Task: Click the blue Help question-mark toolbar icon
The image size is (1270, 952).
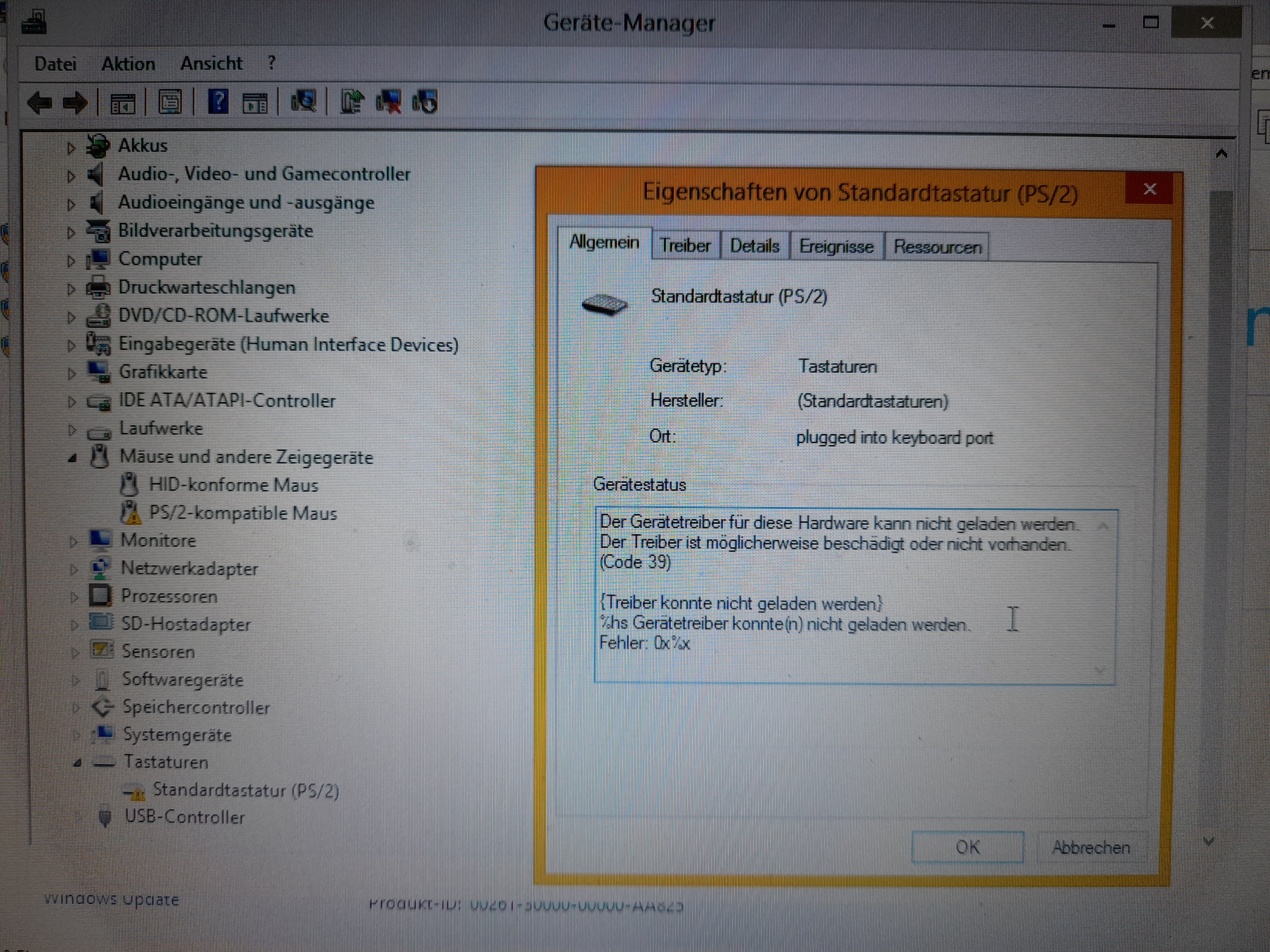Action: click(x=218, y=102)
